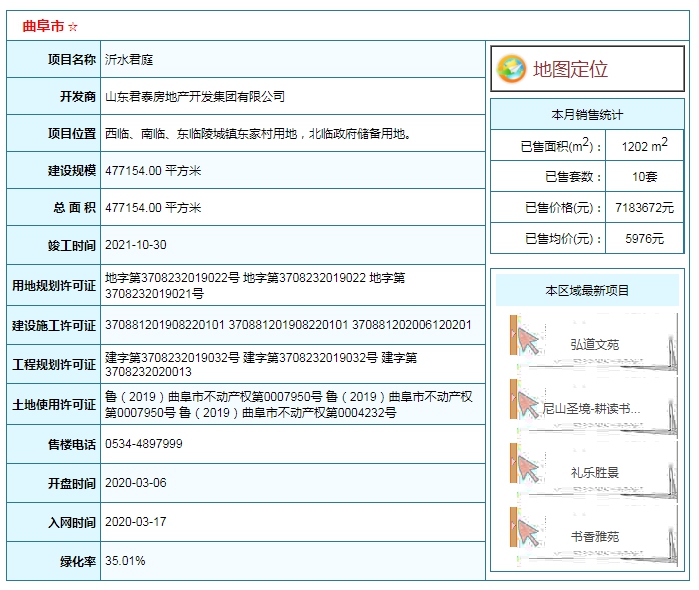This screenshot has height=590, width=699.
Task: Select 建设规模 value 477154.00 平方米
Action: tap(153, 170)
